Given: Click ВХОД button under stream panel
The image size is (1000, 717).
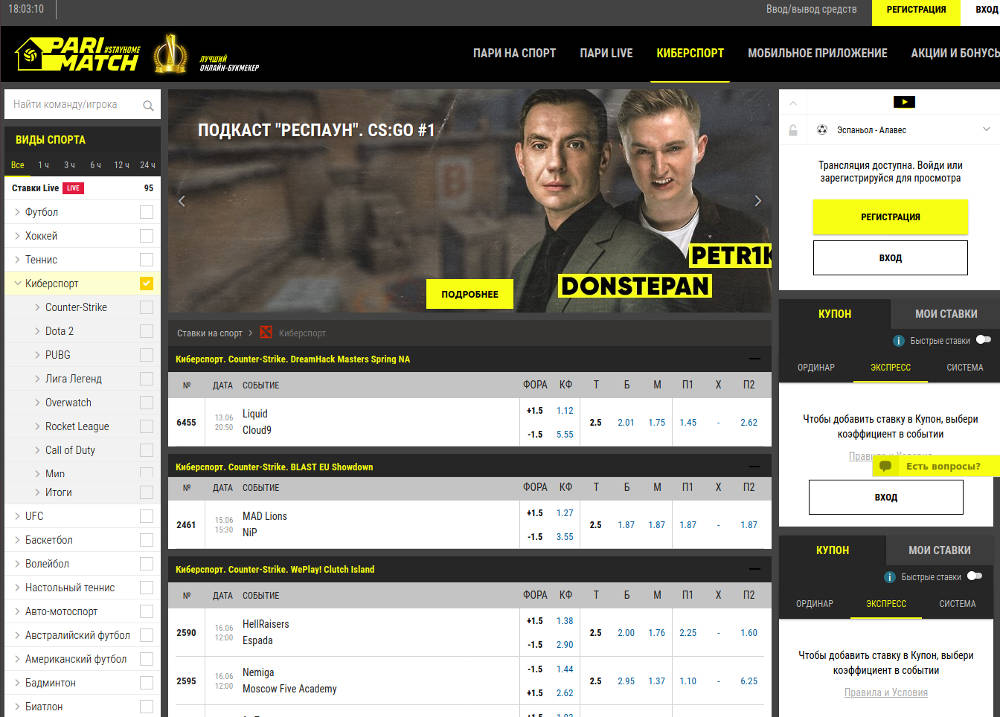Looking at the screenshot, I should [x=890, y=258].
